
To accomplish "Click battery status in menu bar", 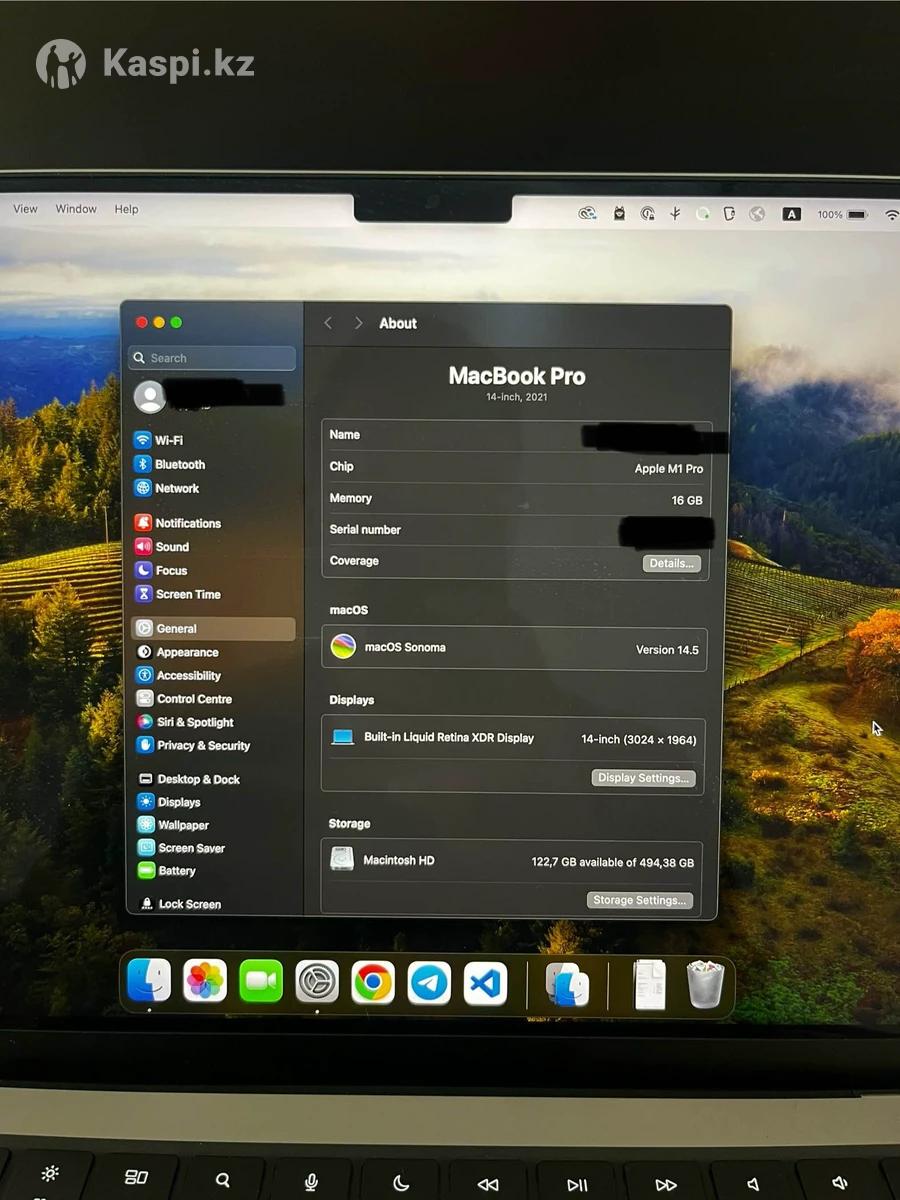I will pos(842,214).
